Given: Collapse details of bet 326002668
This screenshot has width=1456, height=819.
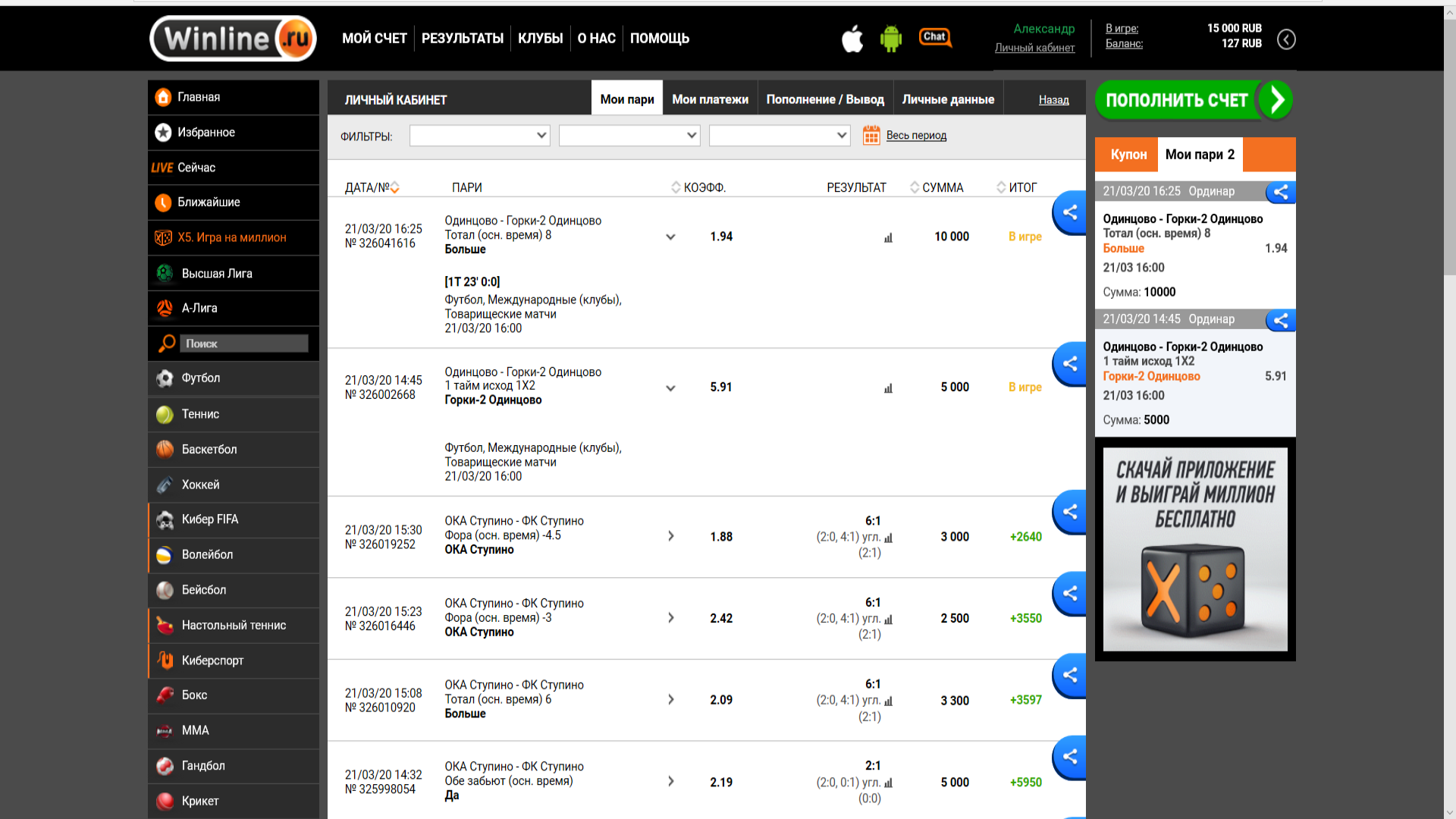Looking at the screenshot, I should pyautogui.click(x=670, y=388).
